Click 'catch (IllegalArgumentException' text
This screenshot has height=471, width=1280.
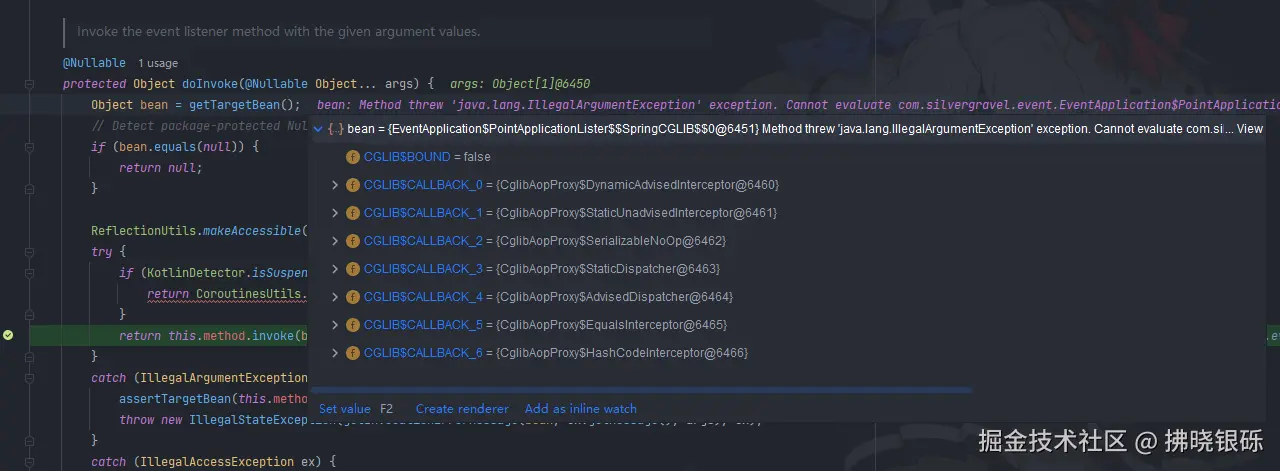199,378
